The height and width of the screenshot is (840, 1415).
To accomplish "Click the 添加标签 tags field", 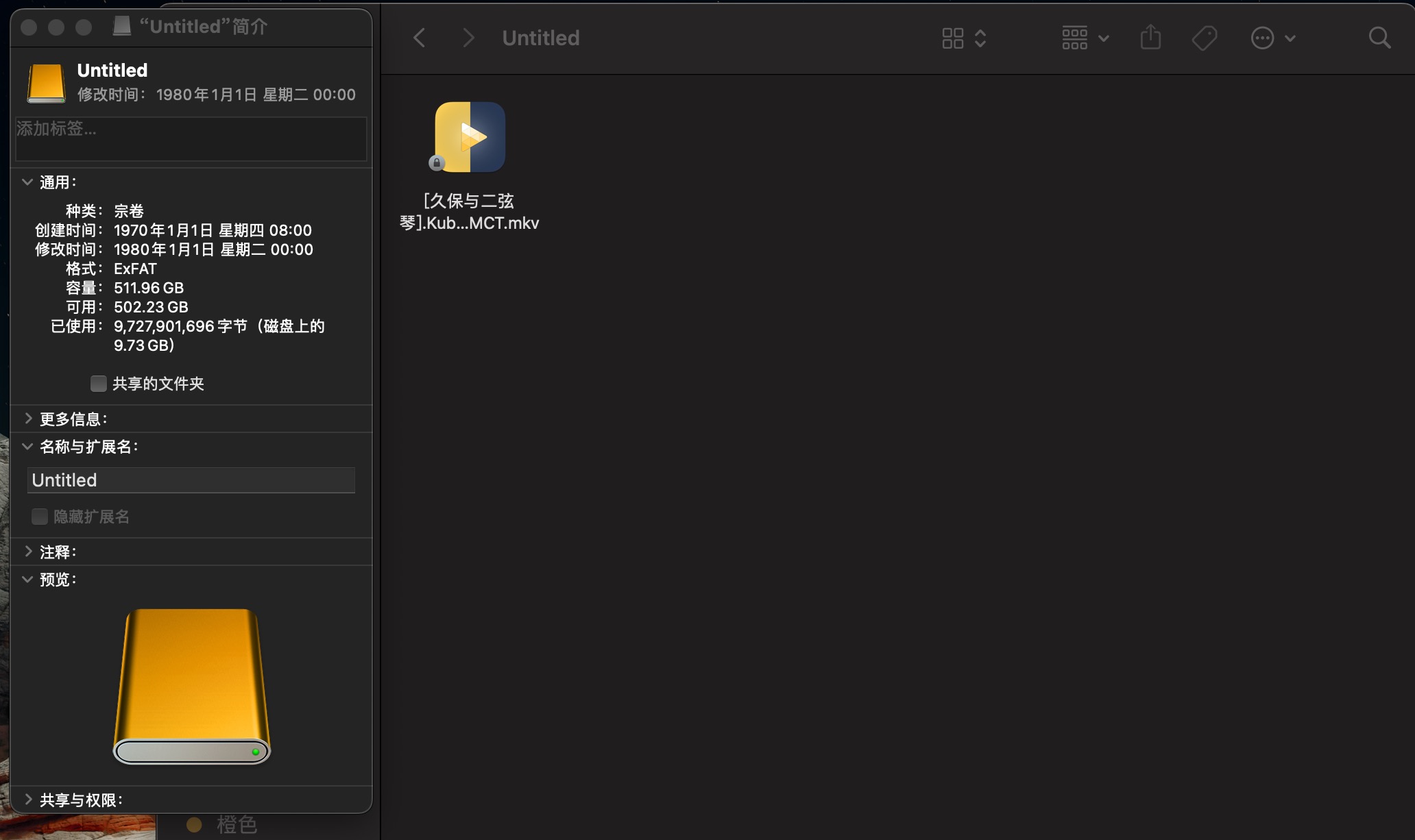I will point(191,138).
